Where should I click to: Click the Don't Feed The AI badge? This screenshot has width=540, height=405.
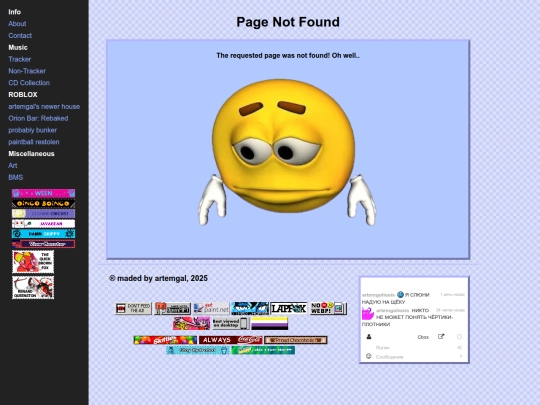click(x=133, y=309)
